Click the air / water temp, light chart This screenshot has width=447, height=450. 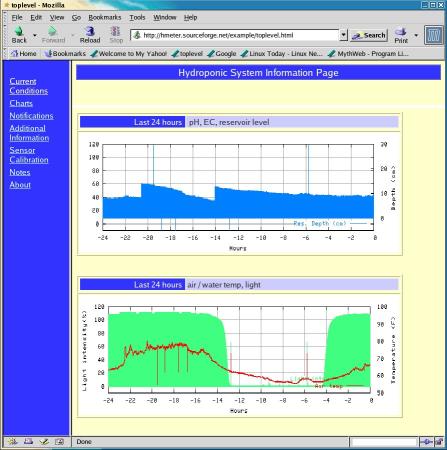[x=239, y=356]
